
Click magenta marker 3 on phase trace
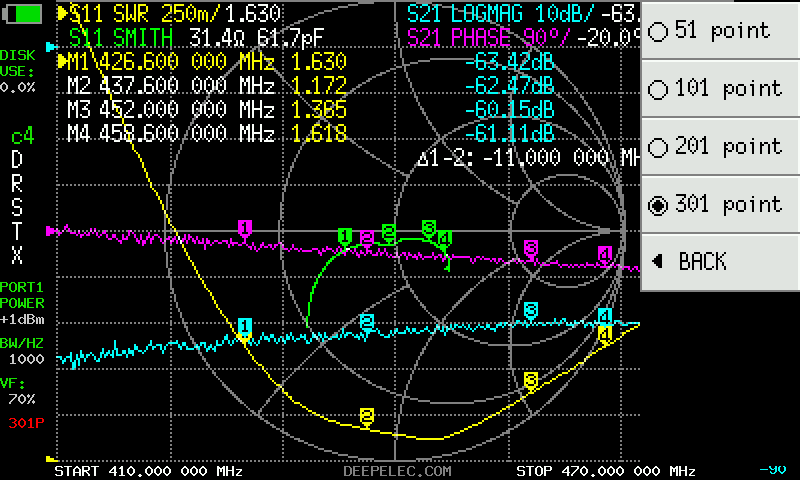point(531,250)
